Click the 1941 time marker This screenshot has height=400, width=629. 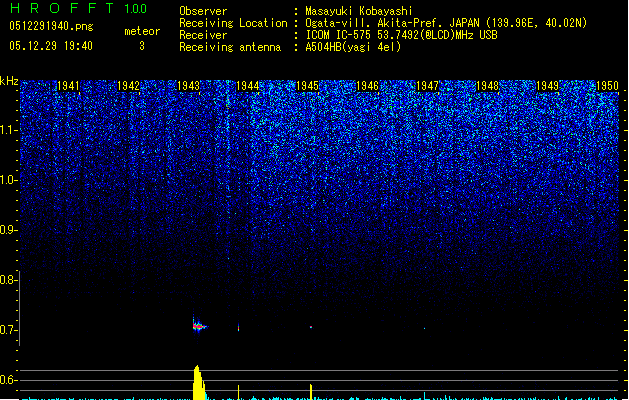pos(68,85)
